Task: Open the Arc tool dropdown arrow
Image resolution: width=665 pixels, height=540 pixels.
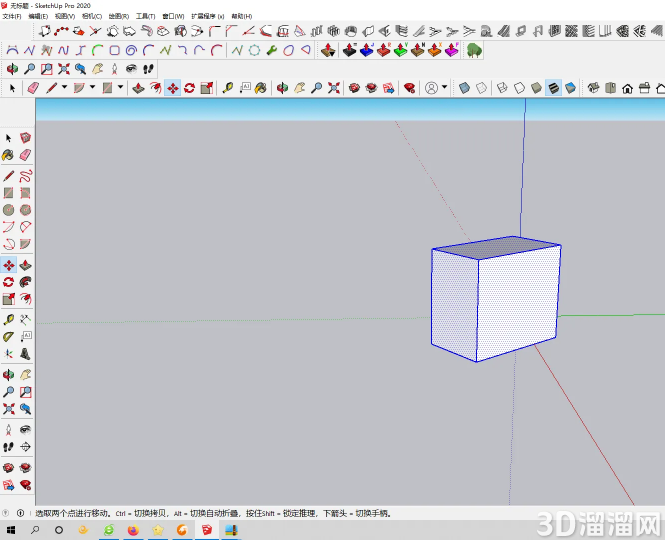Action: [92, 87]
